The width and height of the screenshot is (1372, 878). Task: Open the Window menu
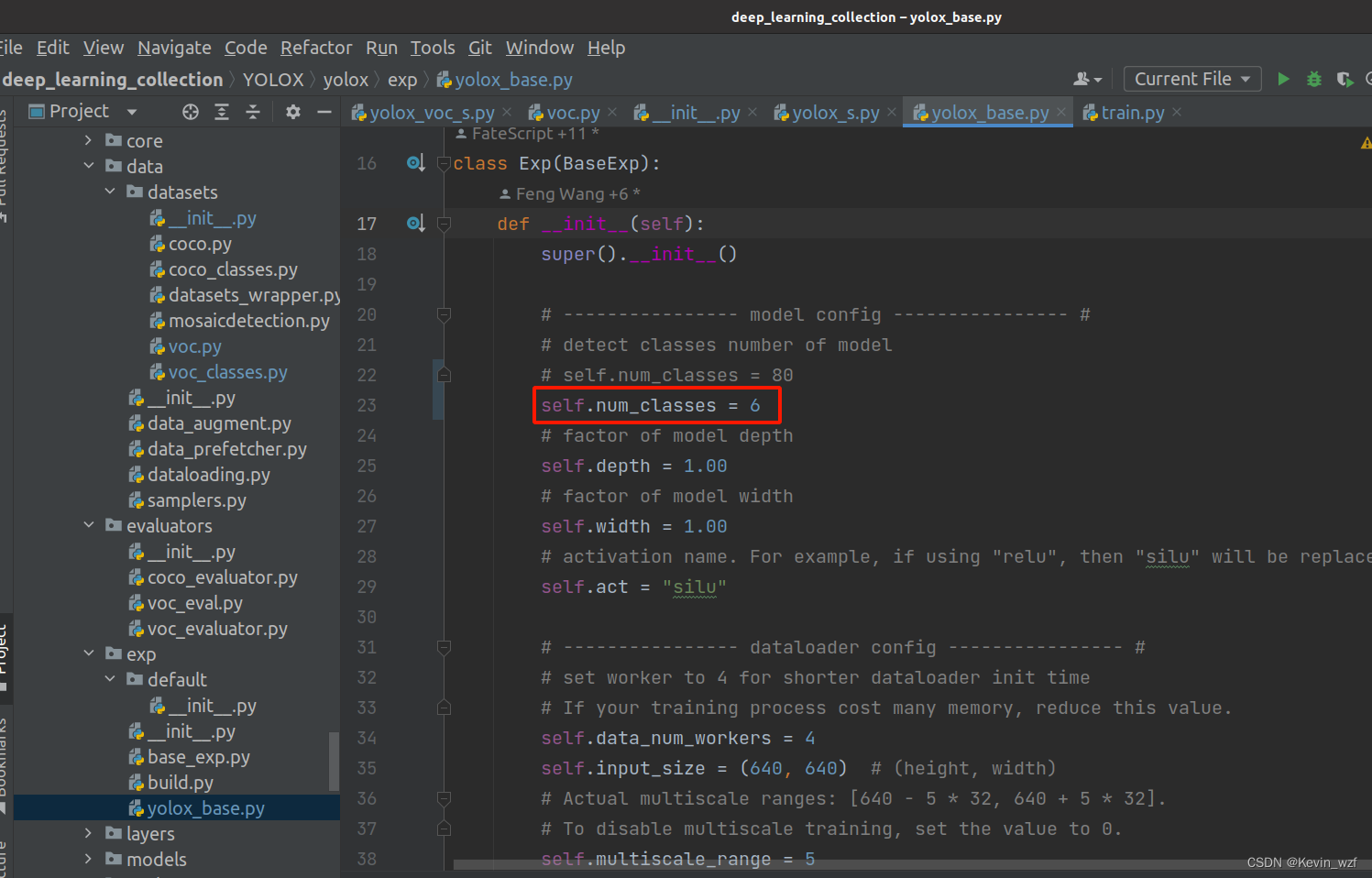pos(540,48)
